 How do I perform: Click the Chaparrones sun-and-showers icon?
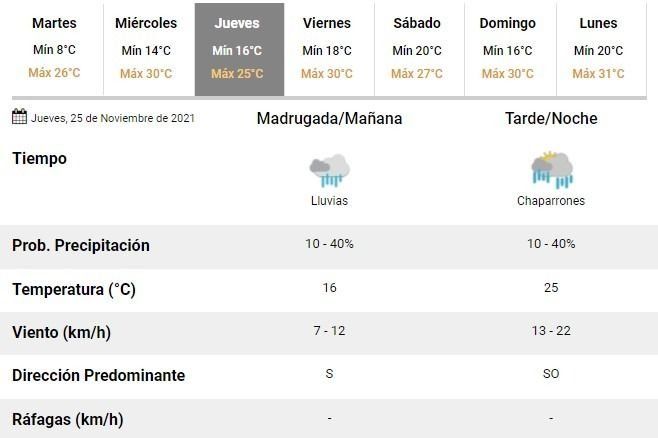click(x=551, y=170)
